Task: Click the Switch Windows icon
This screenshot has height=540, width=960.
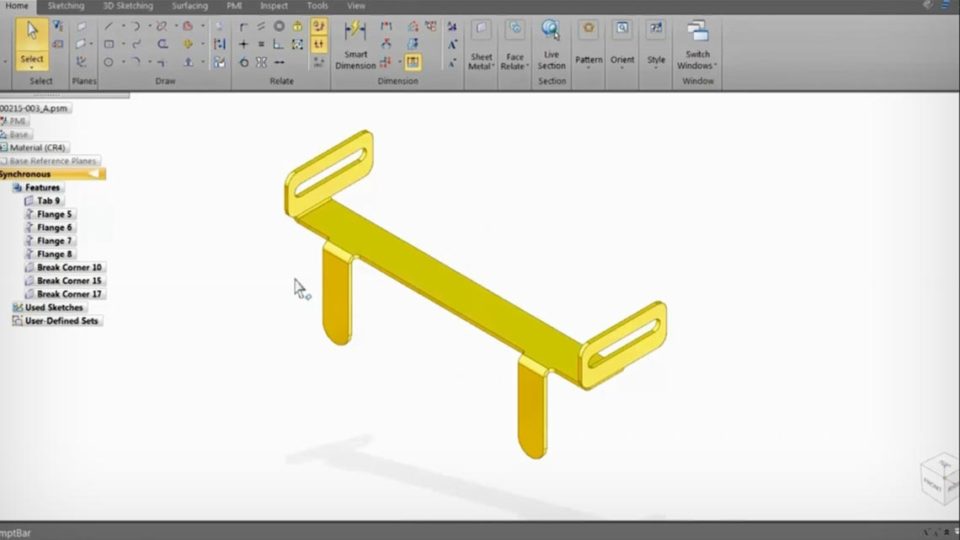Action: click(x=697, y=44)
